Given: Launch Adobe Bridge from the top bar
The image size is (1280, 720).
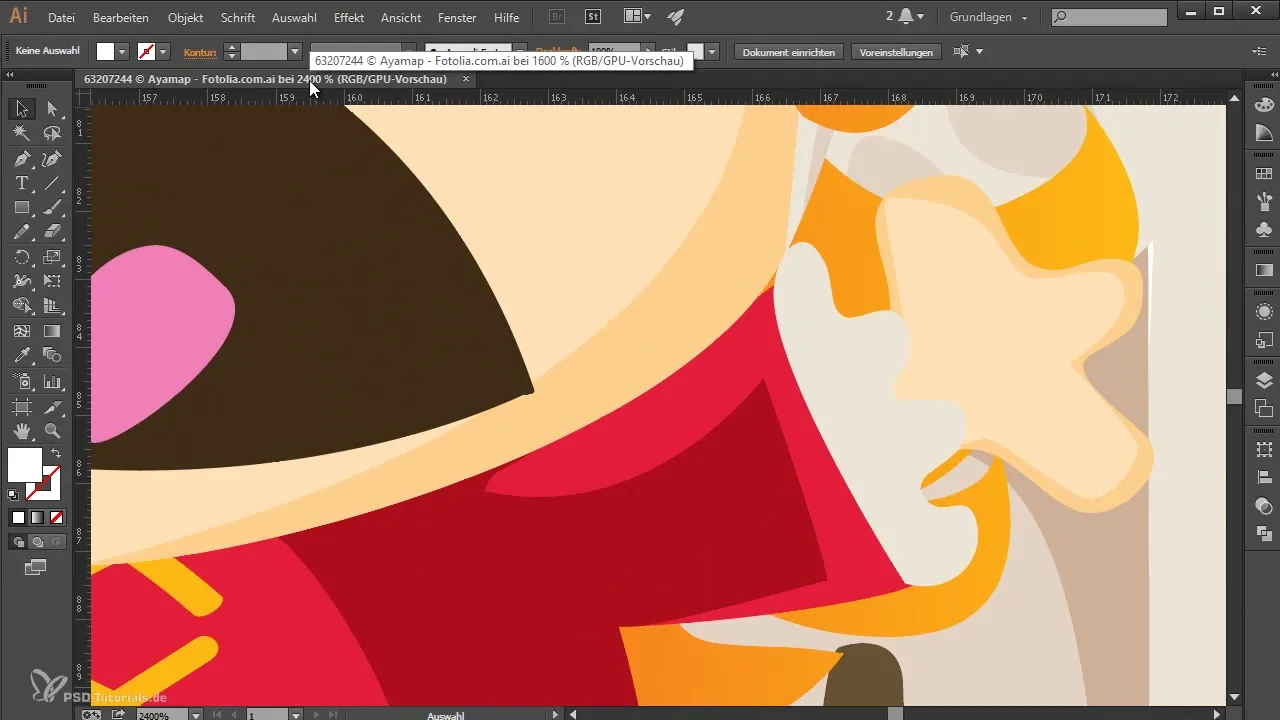Looking at the screenshot, I should (x=558, y=17).
